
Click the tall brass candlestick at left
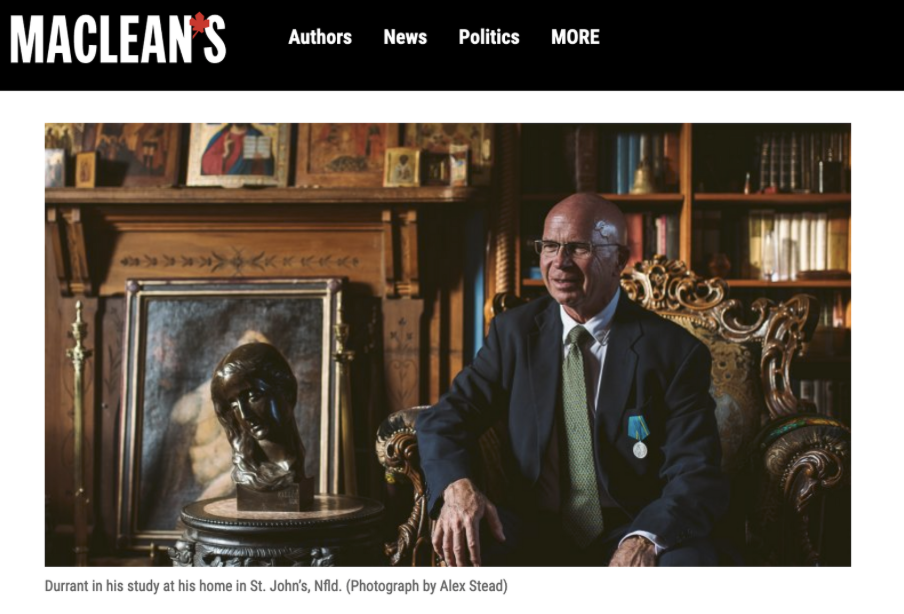tap(79, 427)
